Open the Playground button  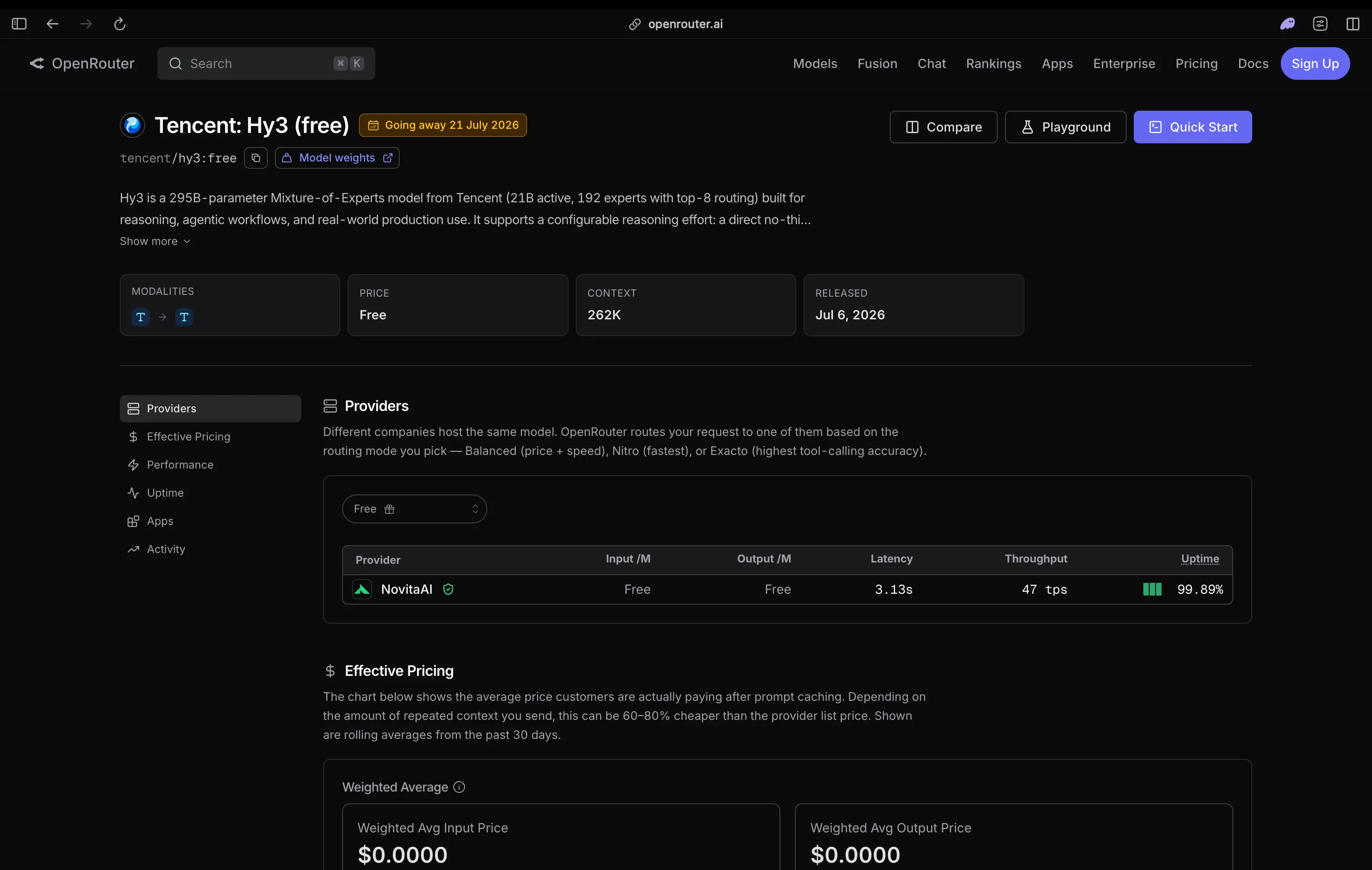coord(1065,127)
